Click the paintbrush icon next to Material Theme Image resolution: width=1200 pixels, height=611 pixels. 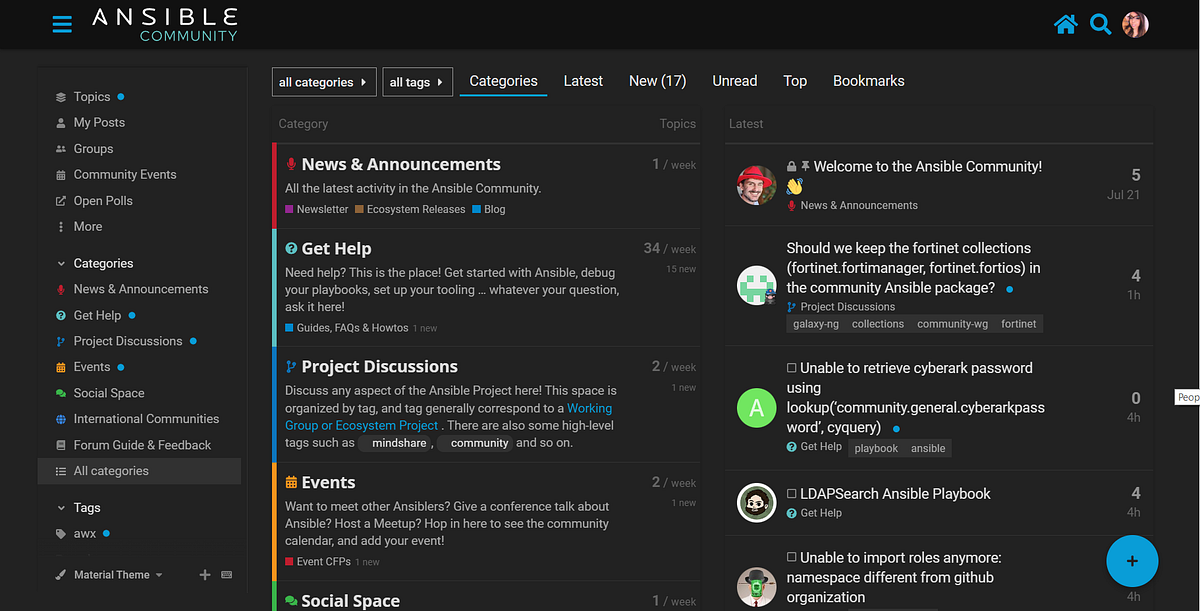[62, 574]
